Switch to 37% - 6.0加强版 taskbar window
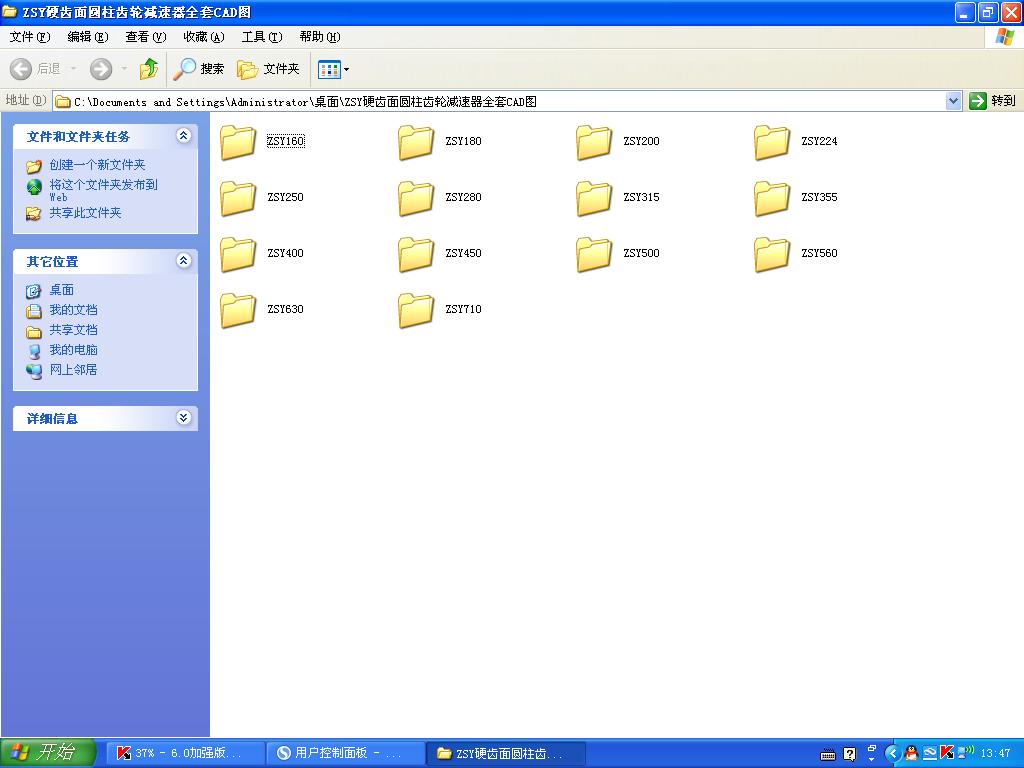The width and height of the screenshot is (1024, 768). [x=185, y=753]
